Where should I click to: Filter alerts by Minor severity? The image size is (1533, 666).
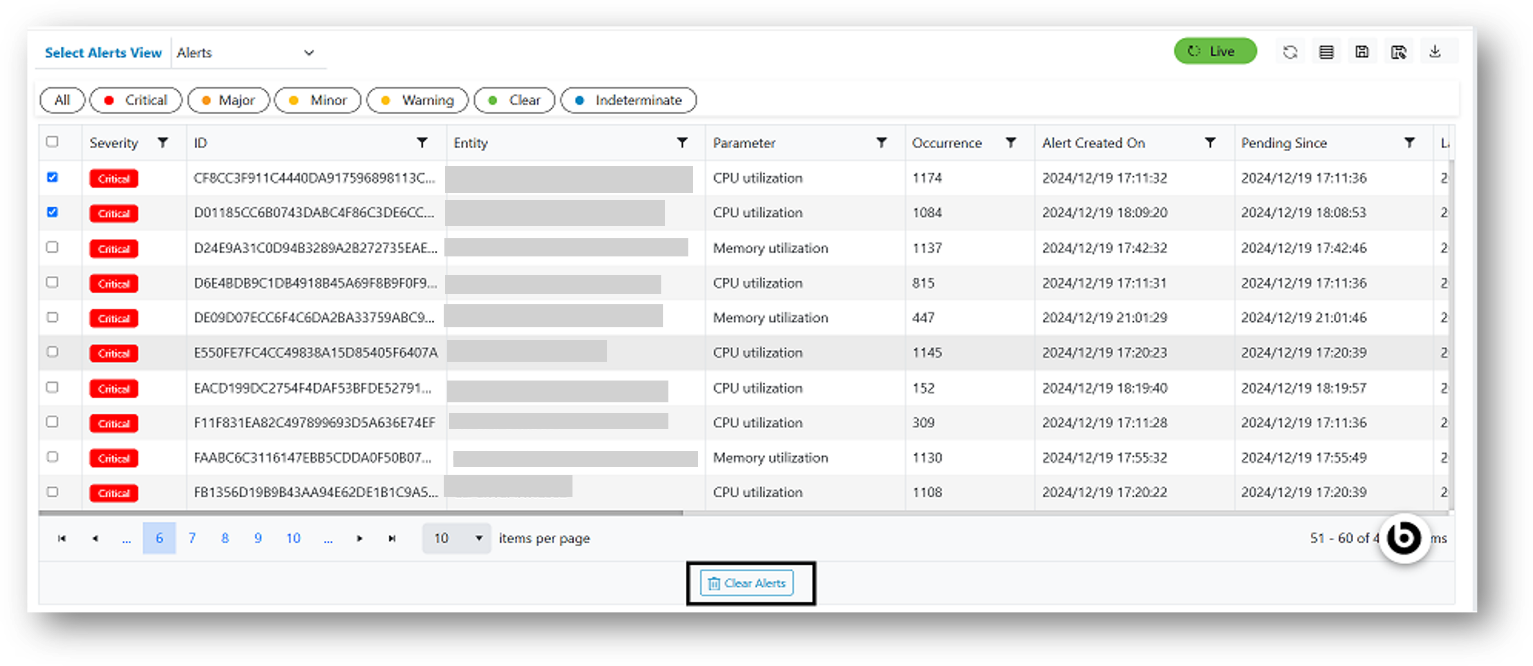tap(318, 100)
